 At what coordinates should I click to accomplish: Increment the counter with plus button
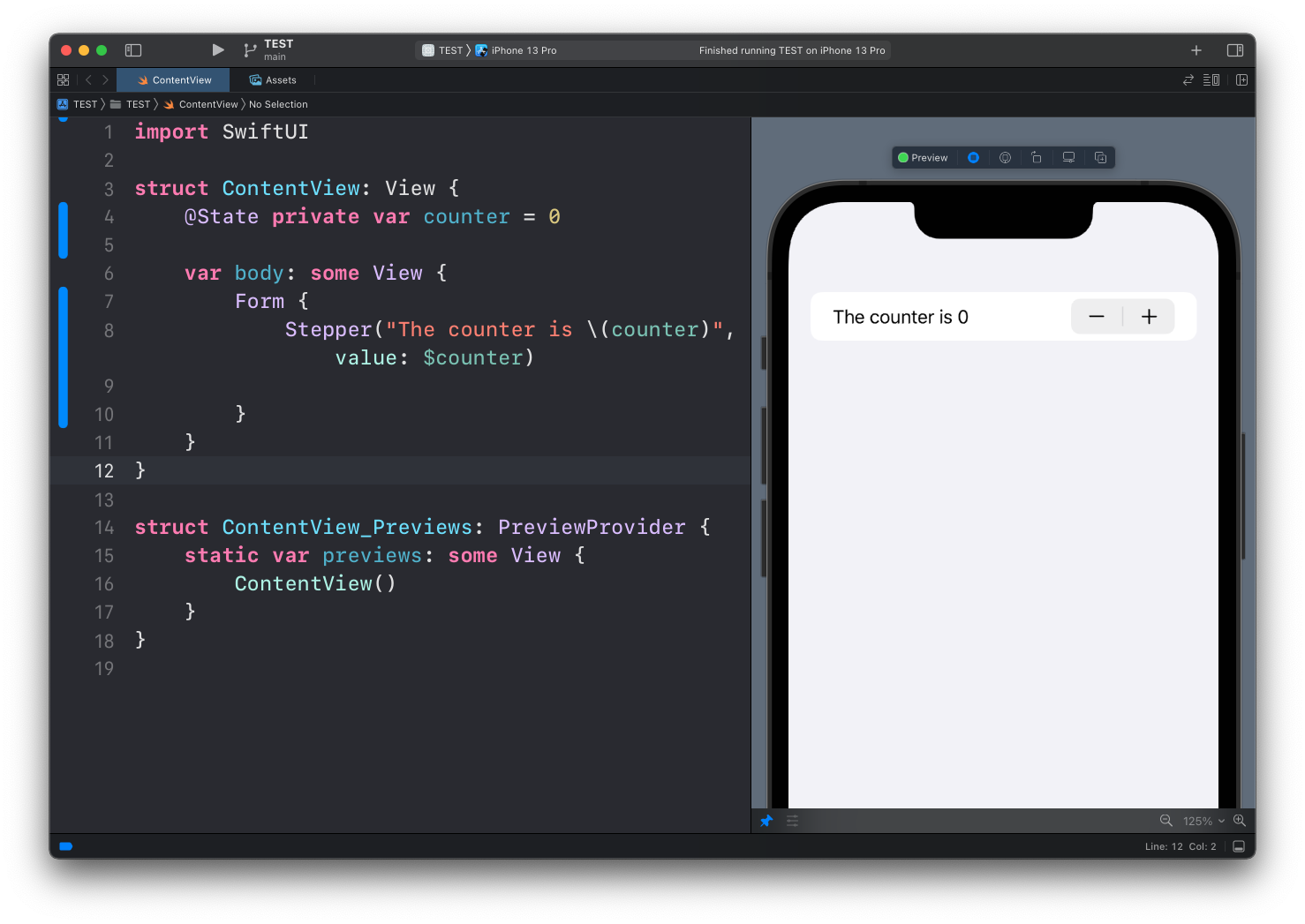[x=1149, y=317]
